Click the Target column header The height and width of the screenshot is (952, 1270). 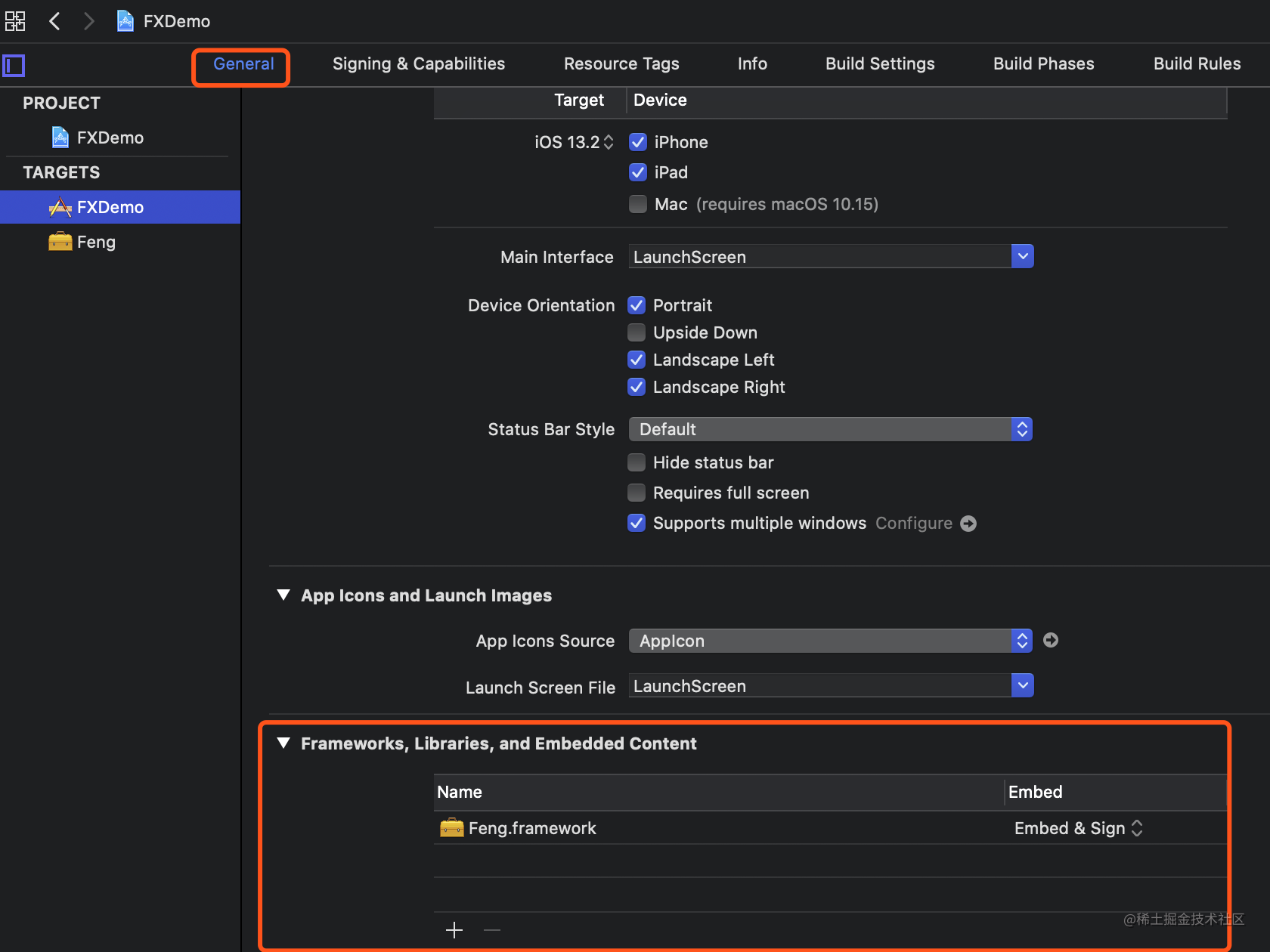click(x=530, y=100)
